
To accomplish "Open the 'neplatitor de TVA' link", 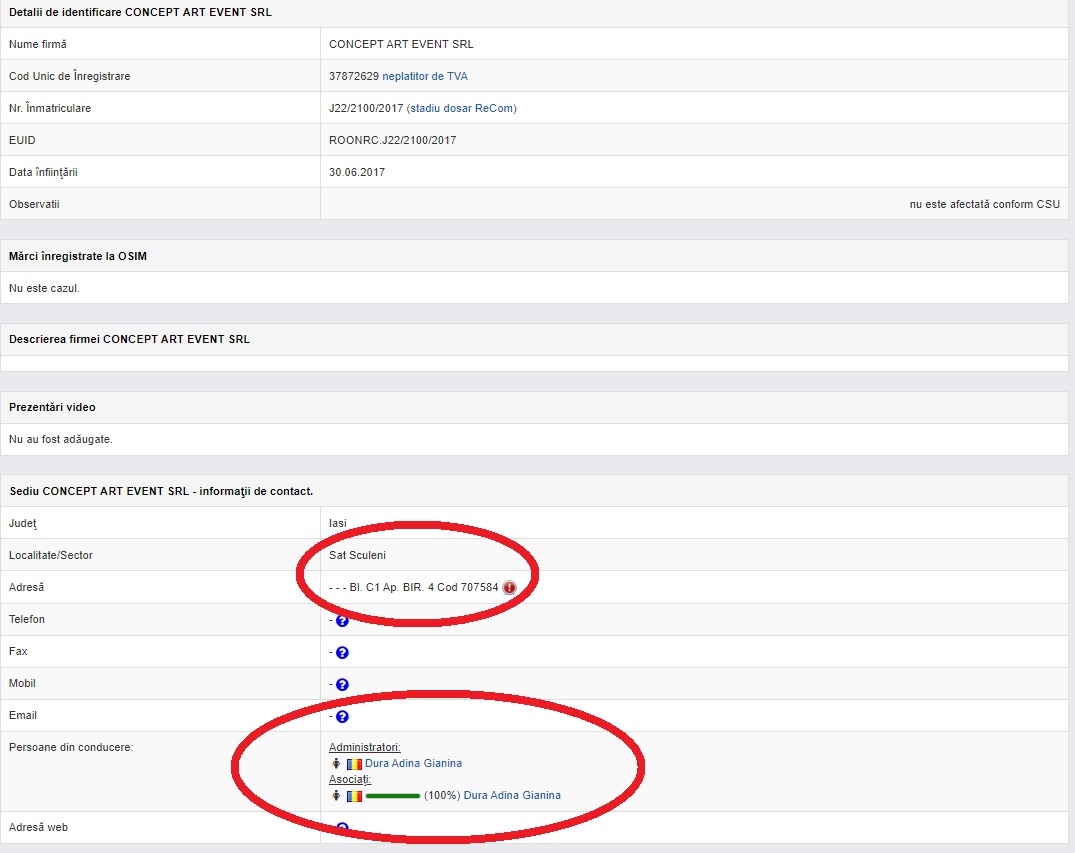I will 425,76.
